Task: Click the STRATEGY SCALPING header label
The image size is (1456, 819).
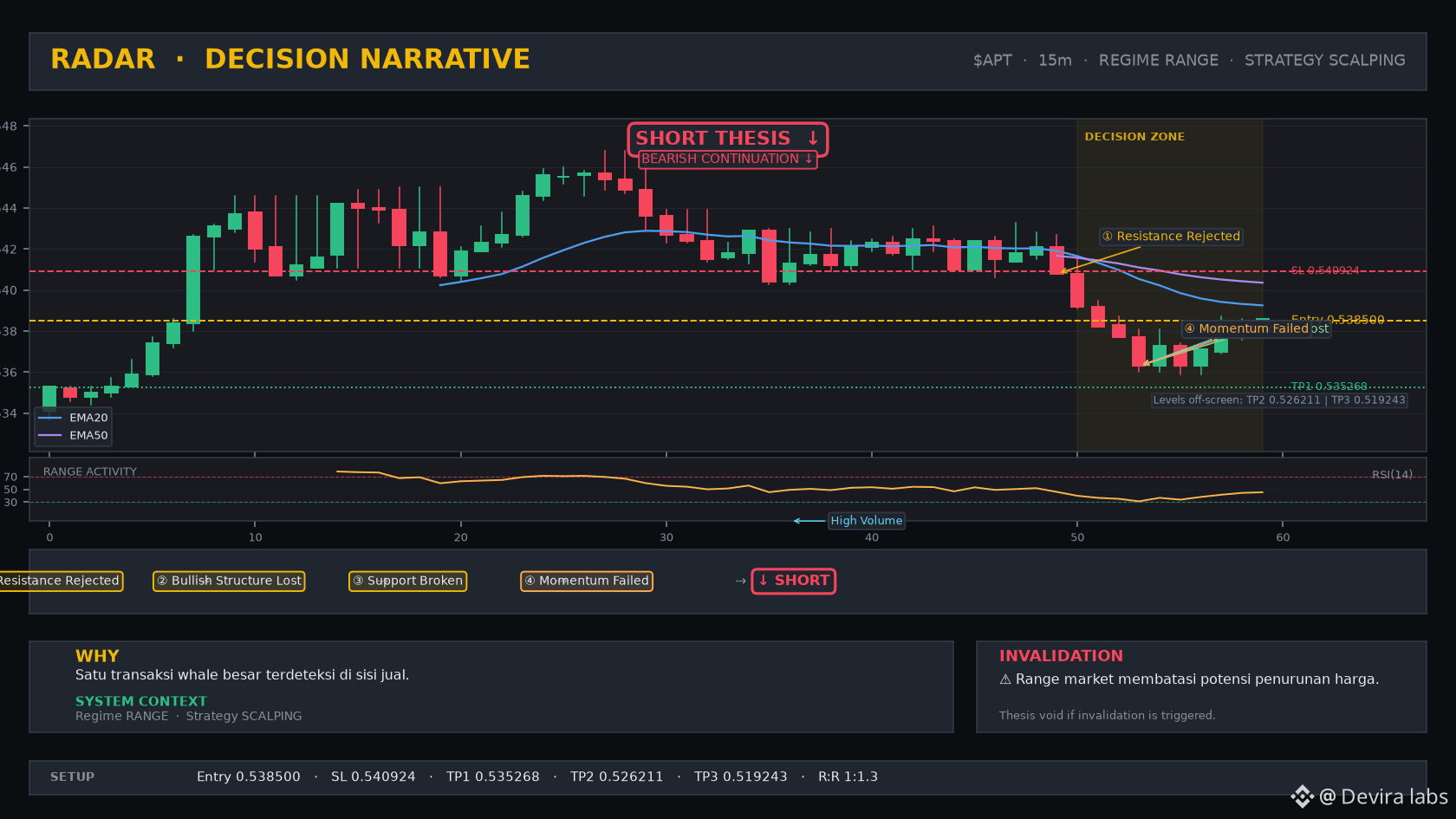Action: click(x=1324, y=60)
